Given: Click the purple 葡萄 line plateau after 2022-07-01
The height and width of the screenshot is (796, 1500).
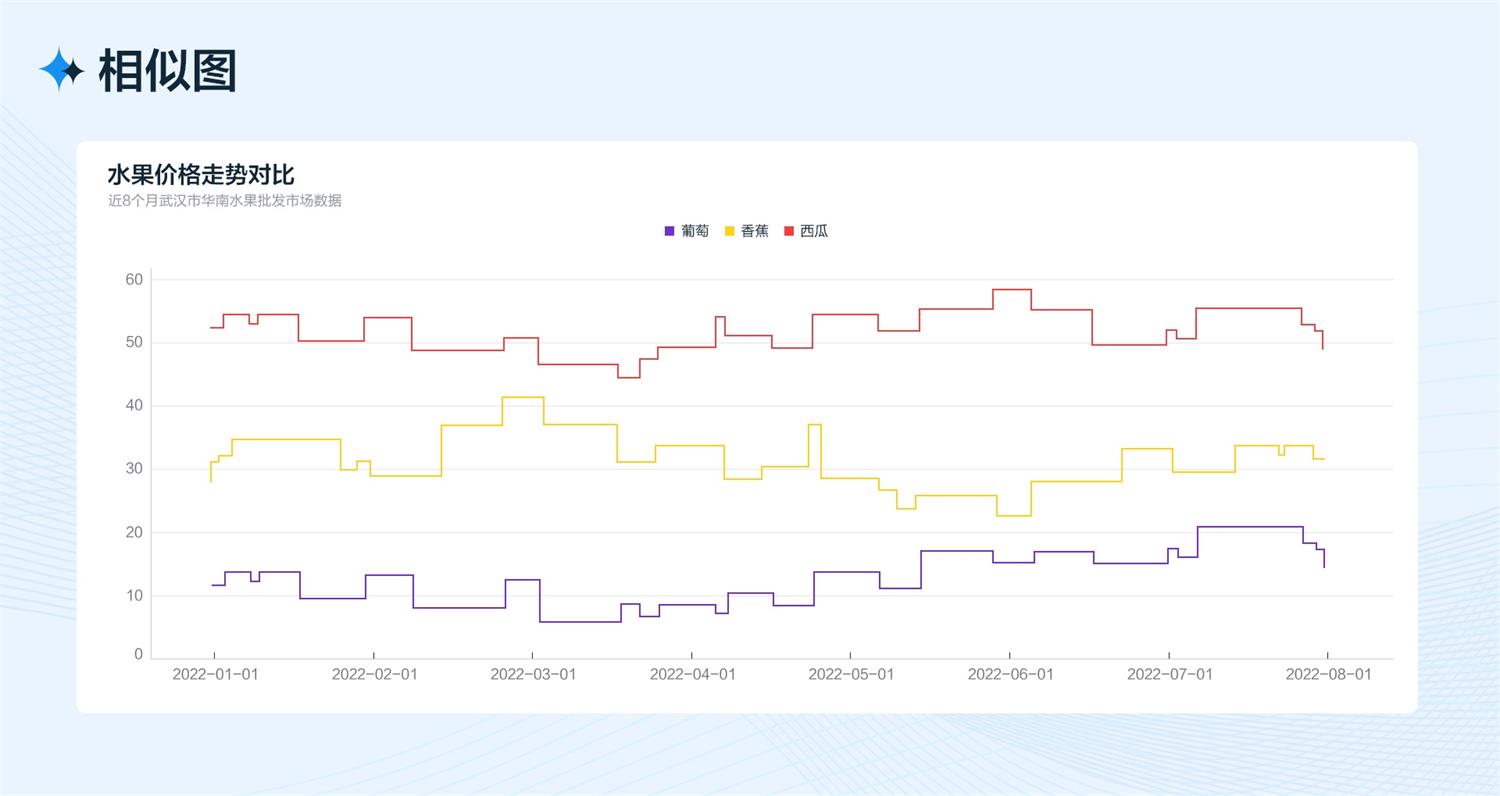Looking at the screenshot, I should (x=1250, y=526).
